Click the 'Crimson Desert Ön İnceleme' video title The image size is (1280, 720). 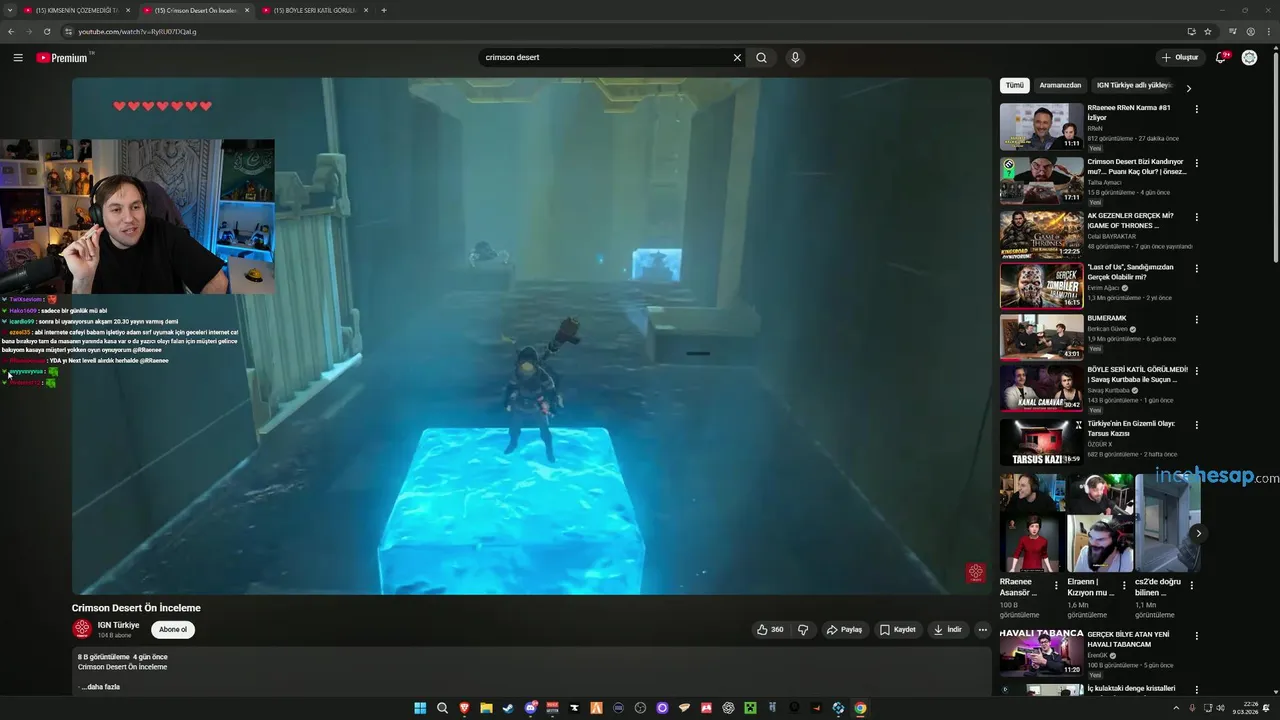point(136,608)
